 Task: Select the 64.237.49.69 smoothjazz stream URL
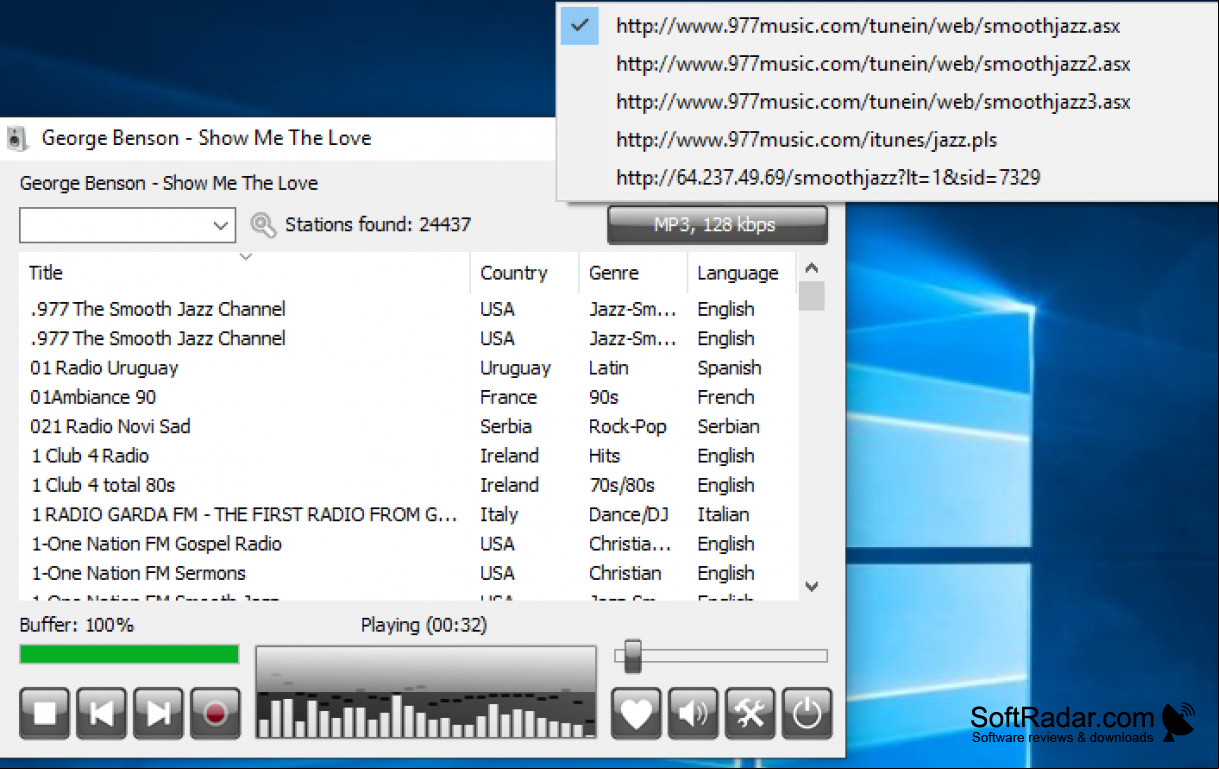click(828, 178)
